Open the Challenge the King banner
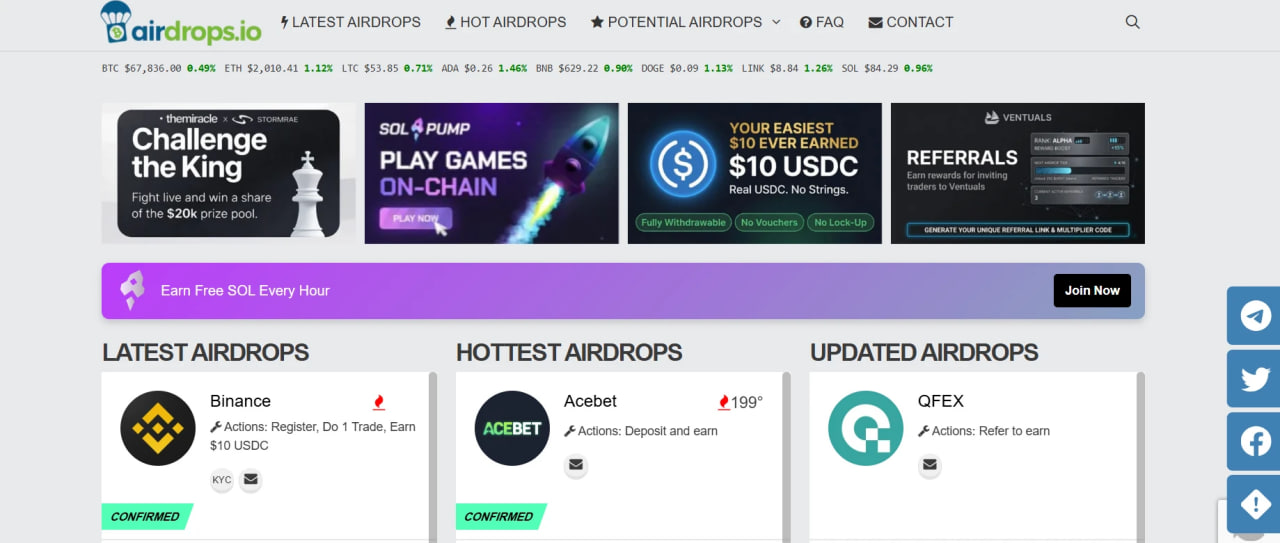This screenshot has height=543, width=1280. [x=228, y=173]
